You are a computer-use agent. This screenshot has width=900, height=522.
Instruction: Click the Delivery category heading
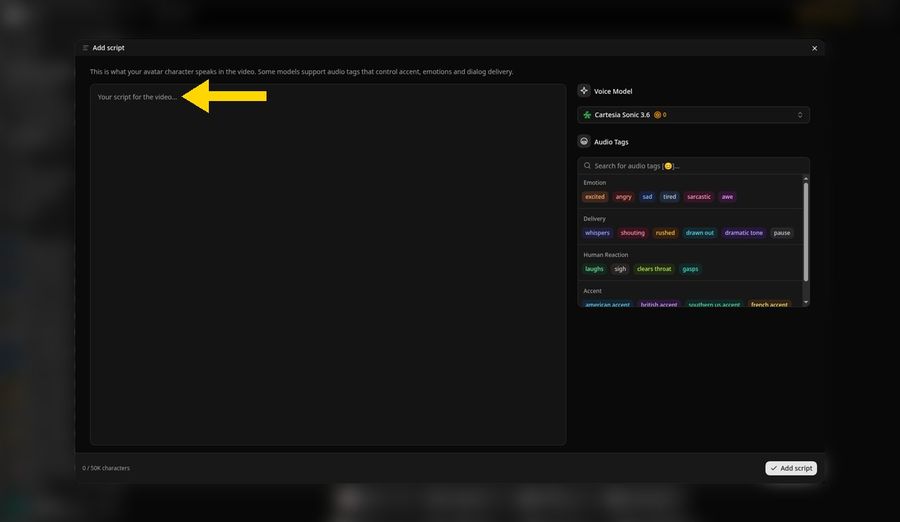tap(594, 219)
